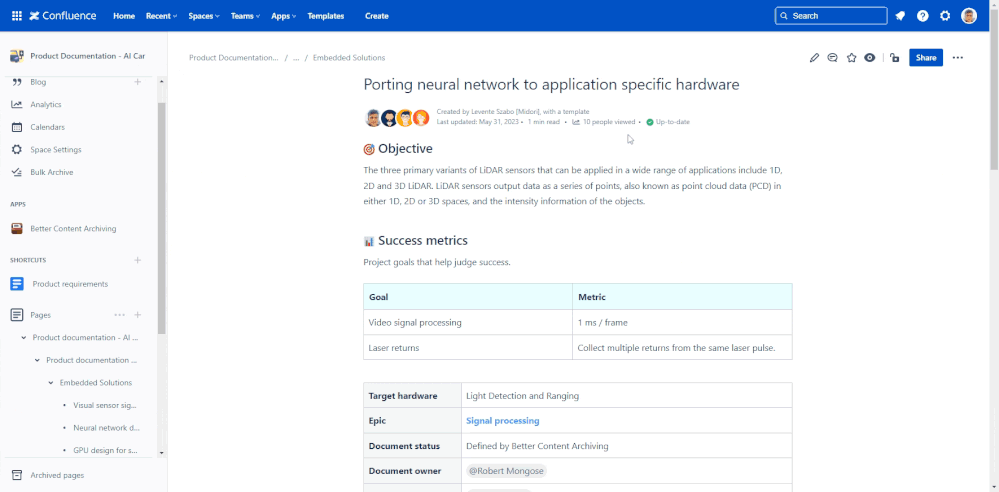Click the Confluence logo
The width and height of the screenshot is (999, 492).
[62, 16]
